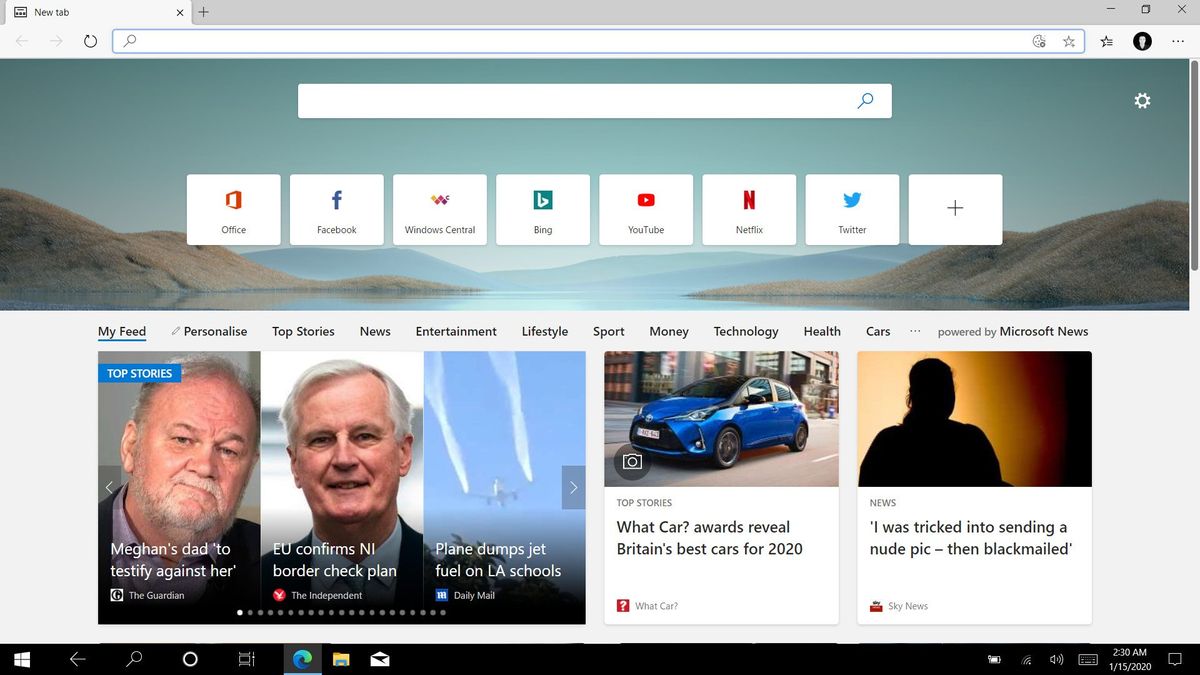The height and width of the screenshot is (675, 1200).
Task: Select the Technology feed tab
Action: [x=745, y=331]
